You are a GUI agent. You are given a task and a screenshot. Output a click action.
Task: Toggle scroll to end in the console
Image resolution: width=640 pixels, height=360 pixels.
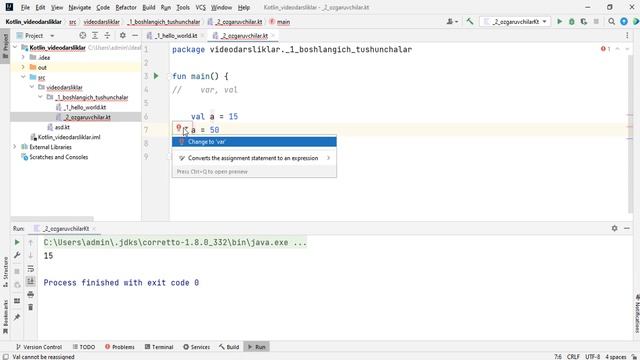click(31, 281)
